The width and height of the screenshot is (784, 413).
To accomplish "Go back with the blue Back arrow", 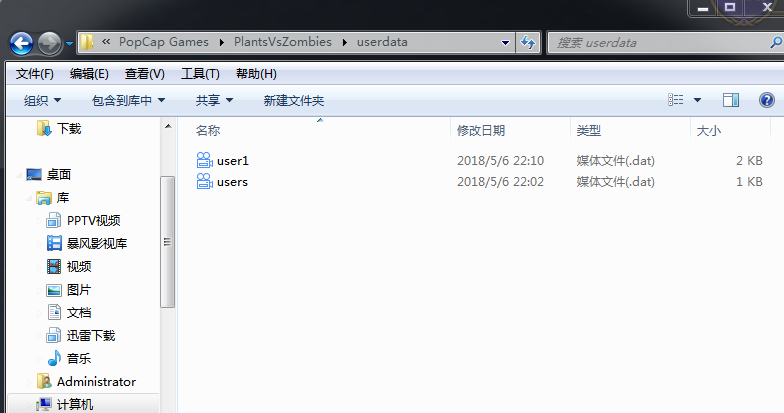I will [x=22, y=44].
